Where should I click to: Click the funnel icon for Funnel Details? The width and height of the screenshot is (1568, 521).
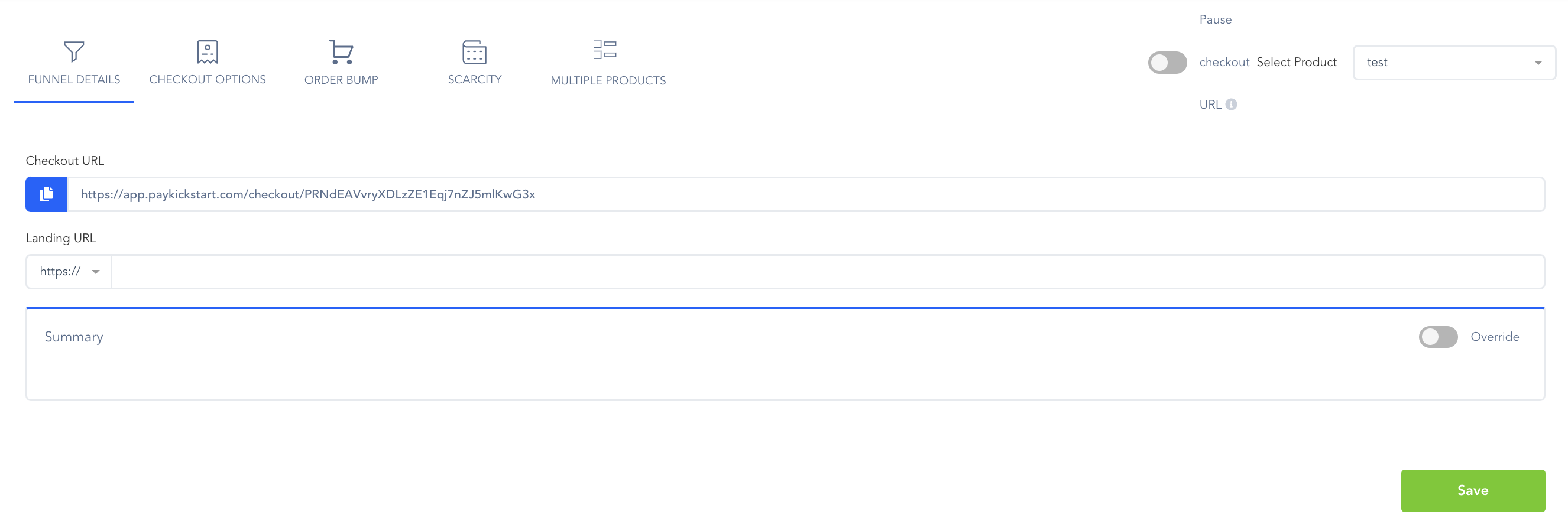click(x=74, y=51)
